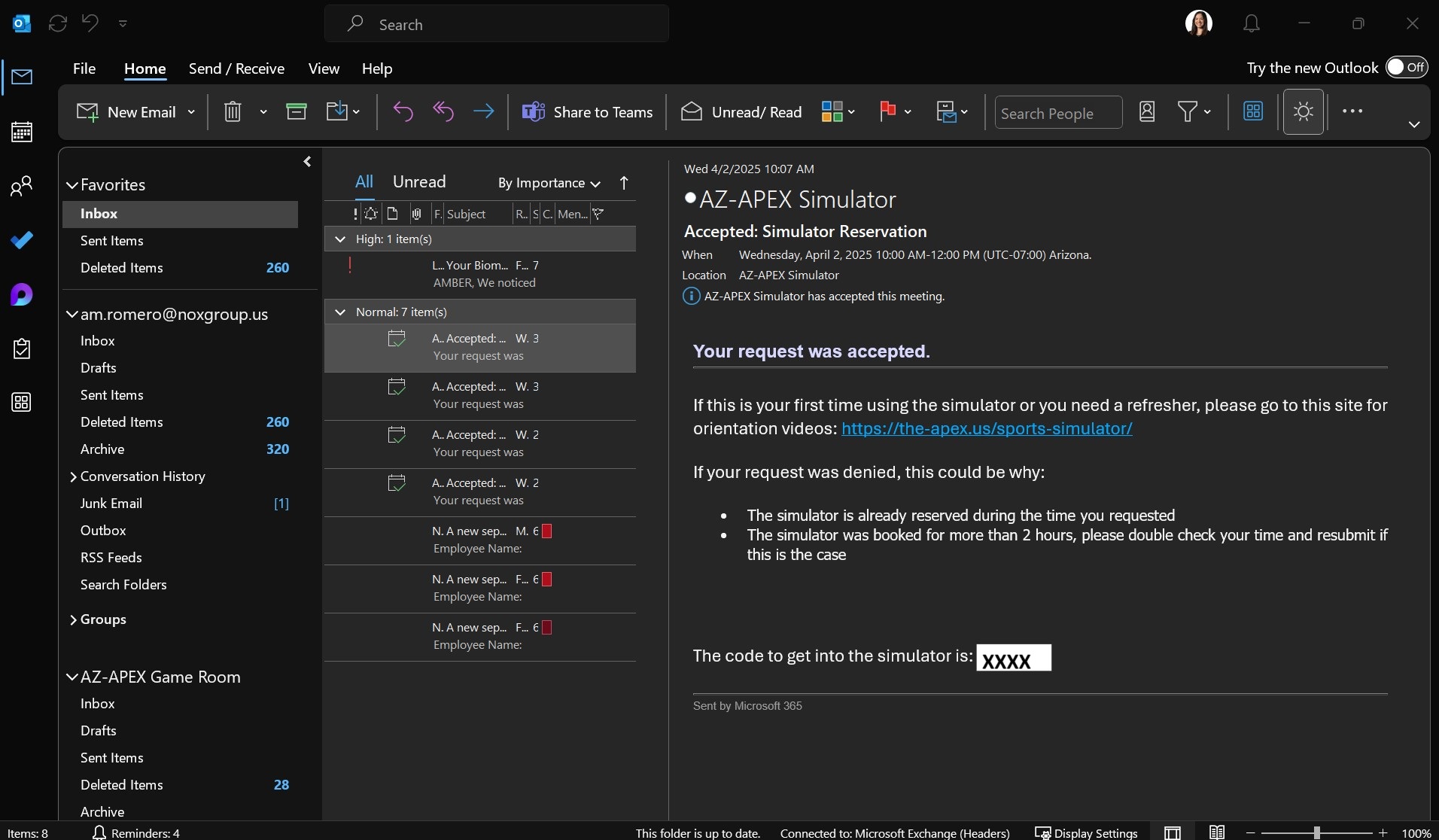This screenshot has height=840, width=1439.
Task: Expand the ribbon with bottom-right chevron
Action: [1414, 124]
